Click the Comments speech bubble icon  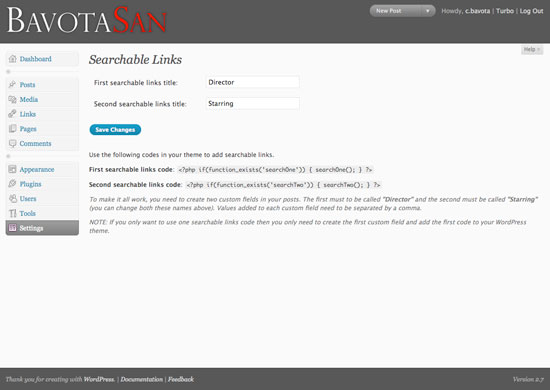[x=13, y=143]
